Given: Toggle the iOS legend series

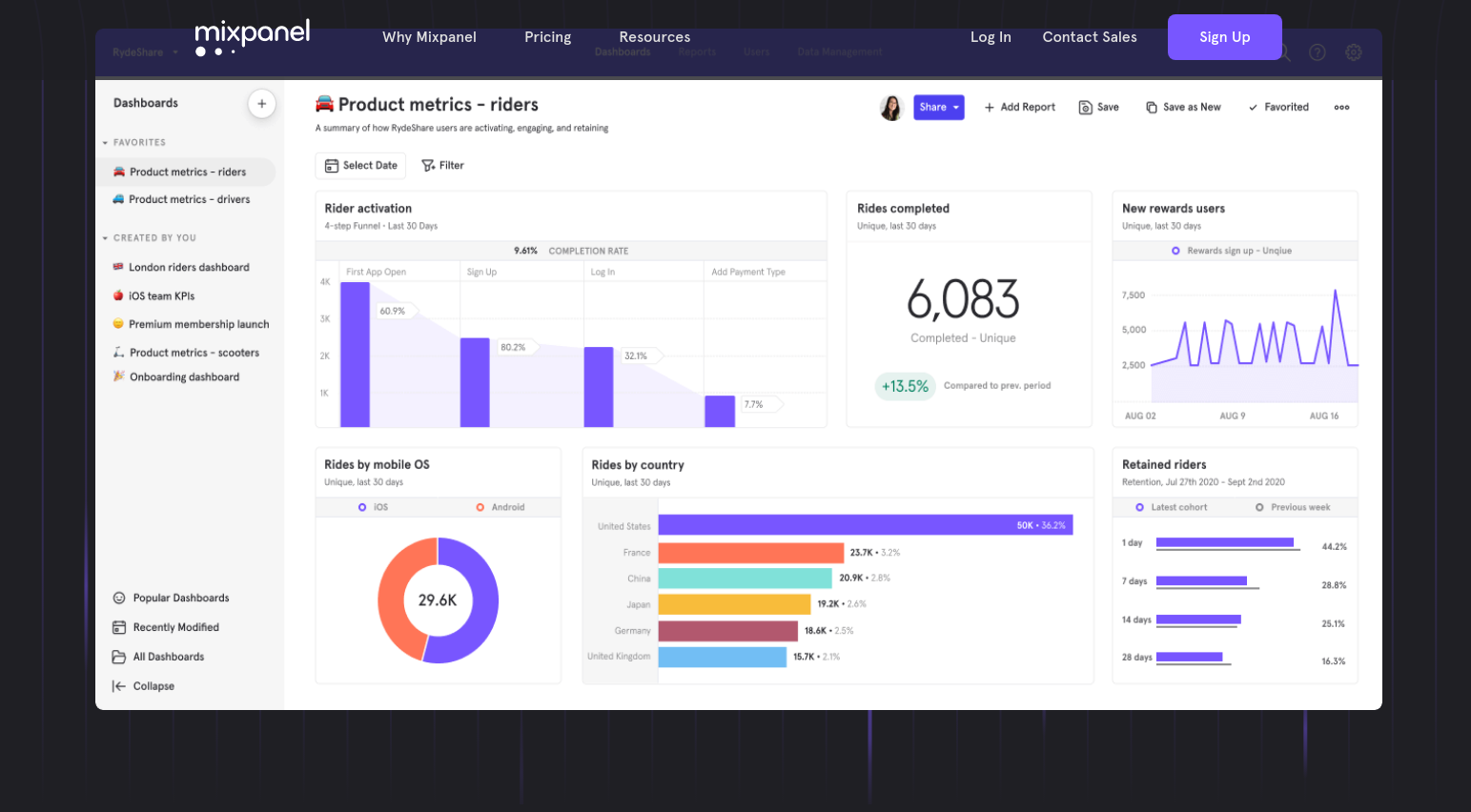Looking at the screenshot, I should click(x=362, y=507).
